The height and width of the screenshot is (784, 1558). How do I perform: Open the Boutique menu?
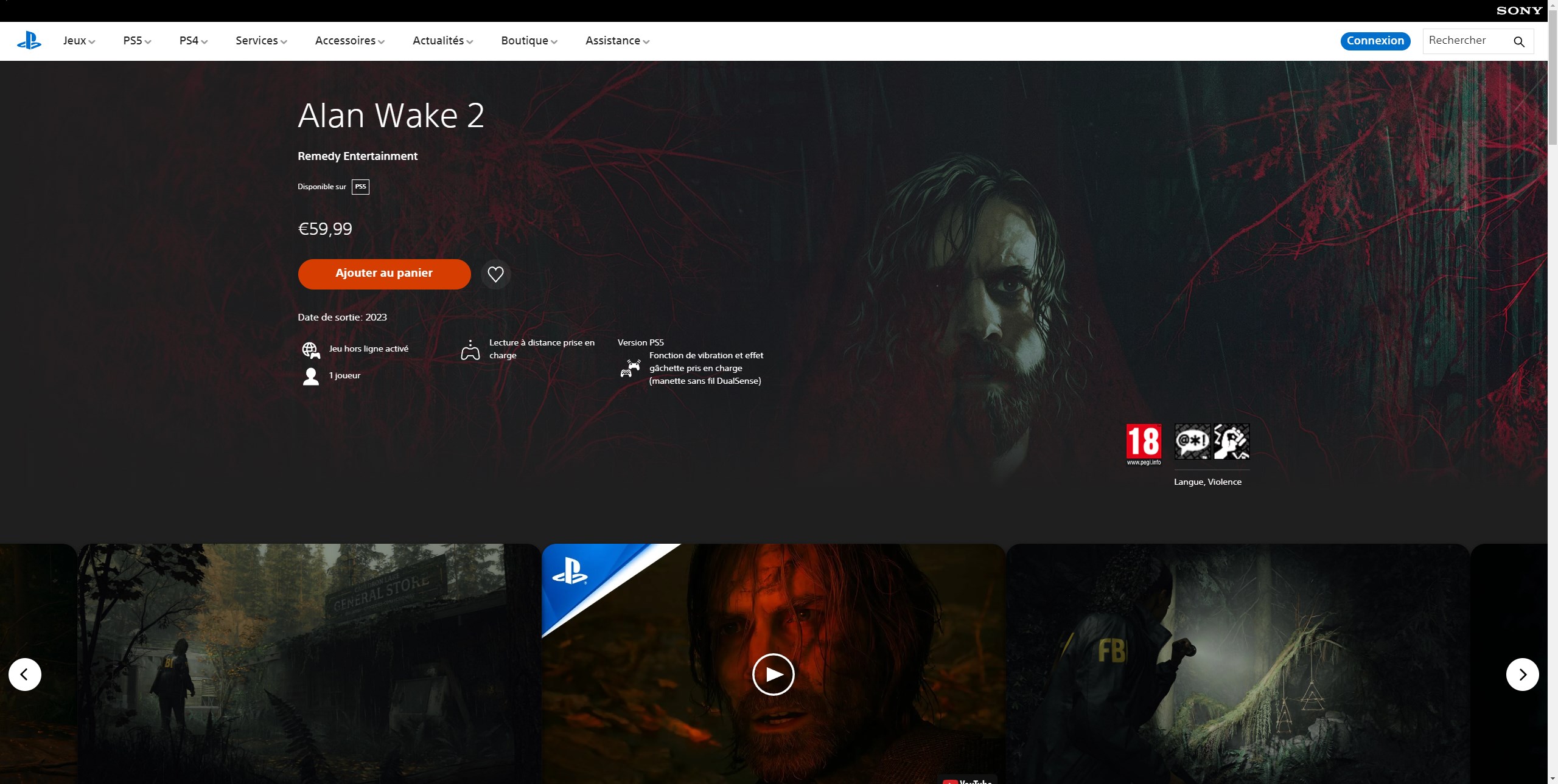[x=529, y=41]
